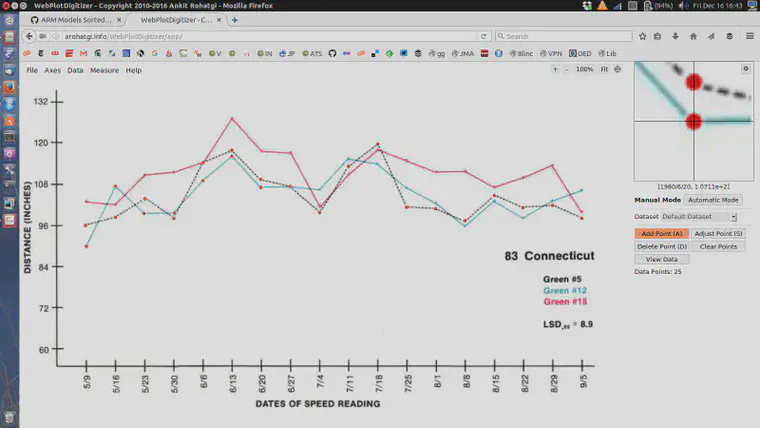Screen dimensions: 760x428
Task: Open the Axes menu
Action: pos(53,70)
